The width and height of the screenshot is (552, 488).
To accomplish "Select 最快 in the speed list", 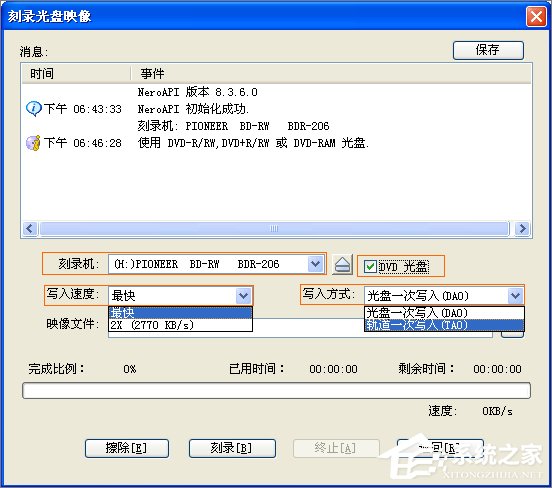I will pyautogui.click(x=181, y=313).
